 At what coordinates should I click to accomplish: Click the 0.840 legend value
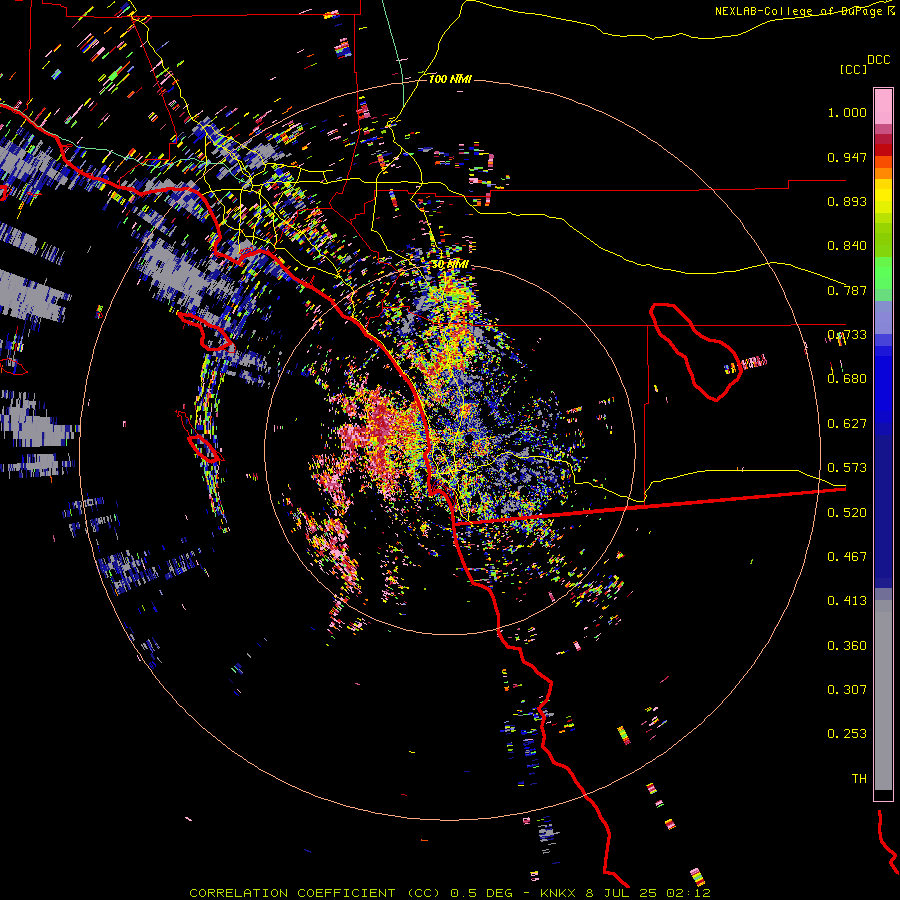point(847,246)
